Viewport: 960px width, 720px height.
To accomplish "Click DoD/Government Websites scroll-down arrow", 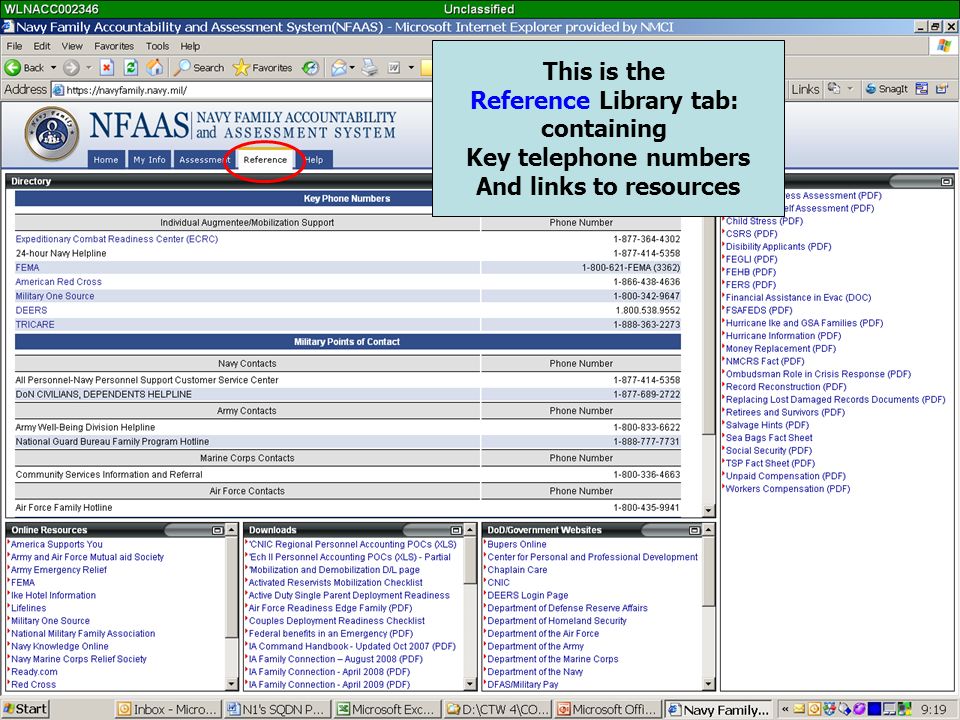I will click(x=708, y=684).
